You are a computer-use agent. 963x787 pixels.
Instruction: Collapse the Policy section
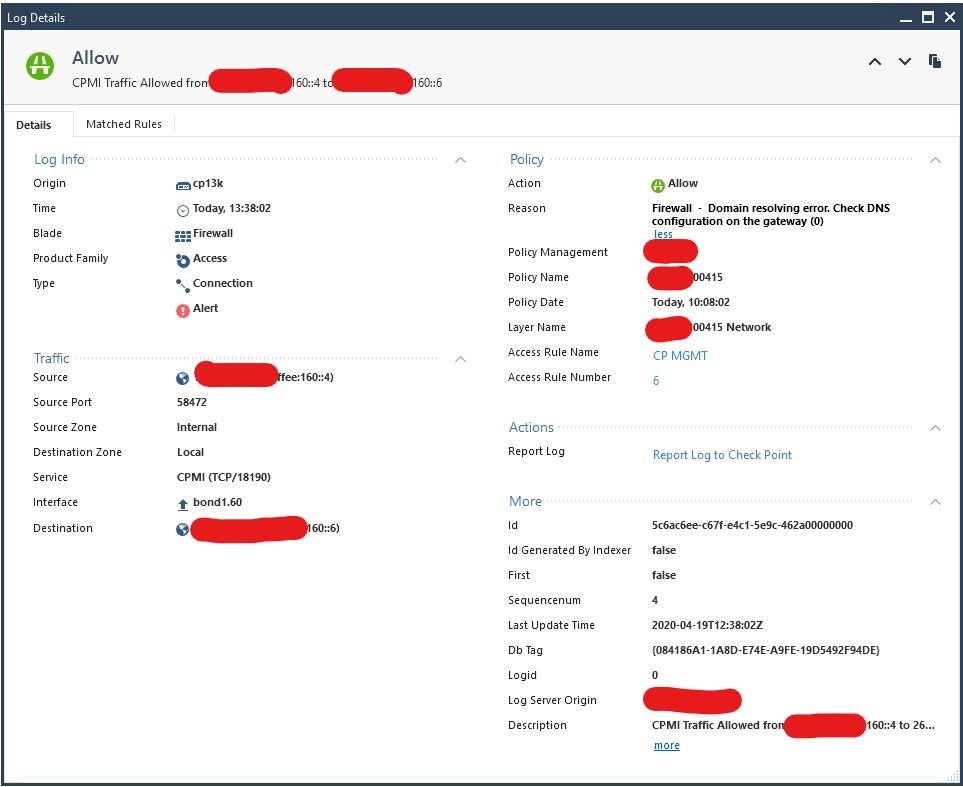point(935,160)
